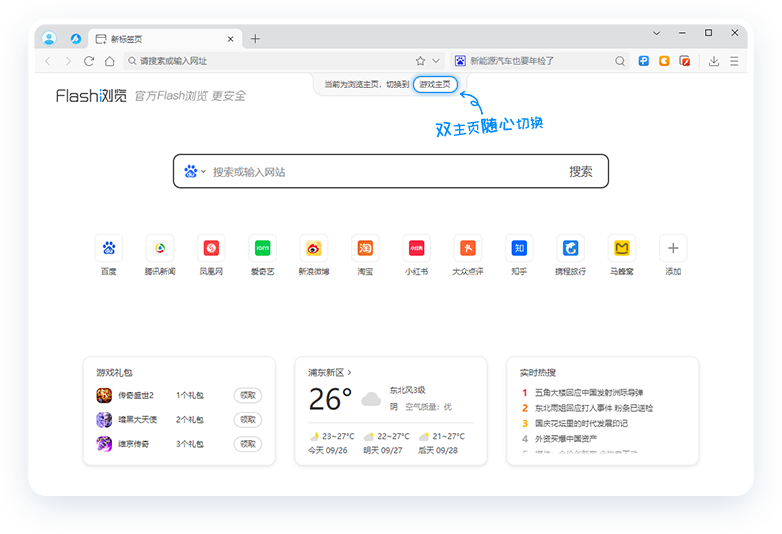Screen dimensions: 782x534
Task: Open 游戏礼包 section title
Action: 114,372
